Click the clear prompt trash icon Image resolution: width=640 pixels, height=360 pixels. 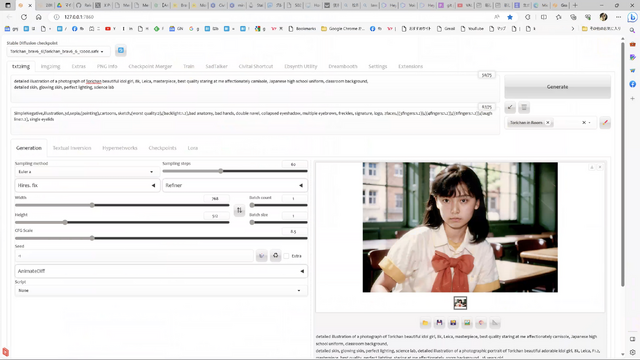[524, 107]
